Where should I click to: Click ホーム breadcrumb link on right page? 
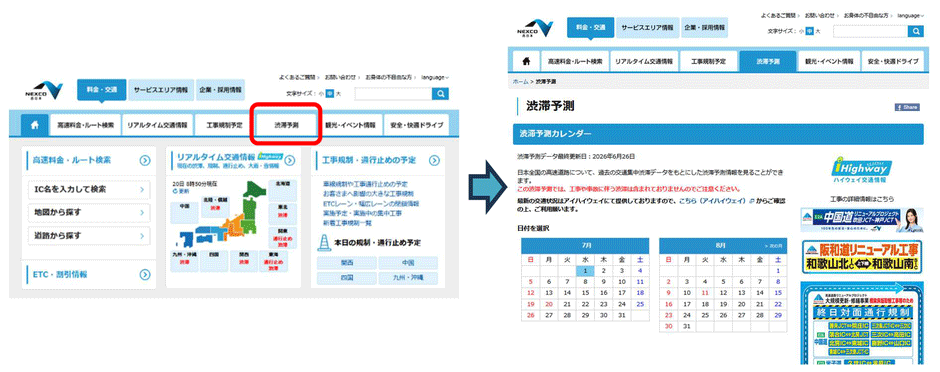point(520,81)
